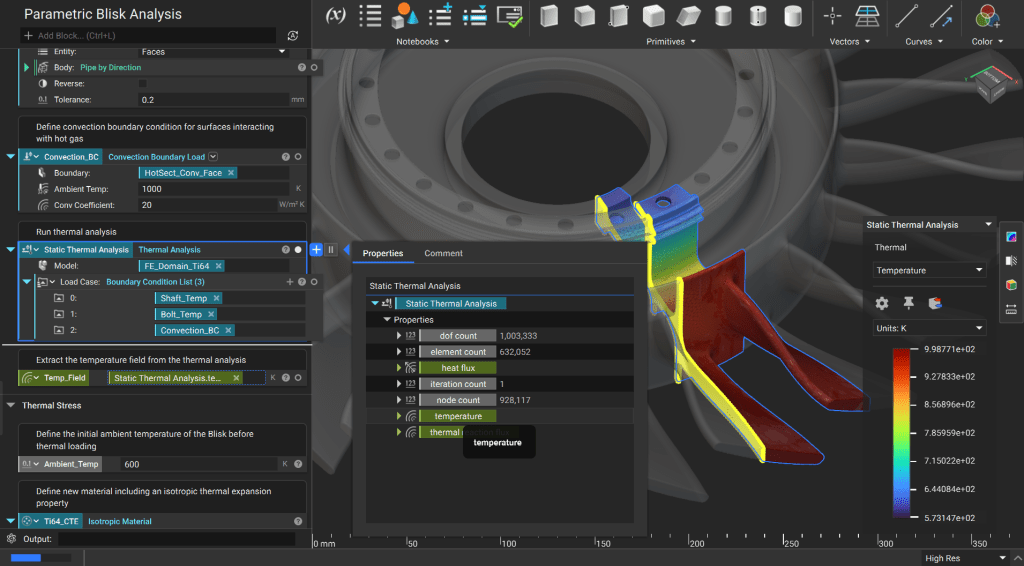Toggle visibility circle of Temp_Field block

pos(298,378)
